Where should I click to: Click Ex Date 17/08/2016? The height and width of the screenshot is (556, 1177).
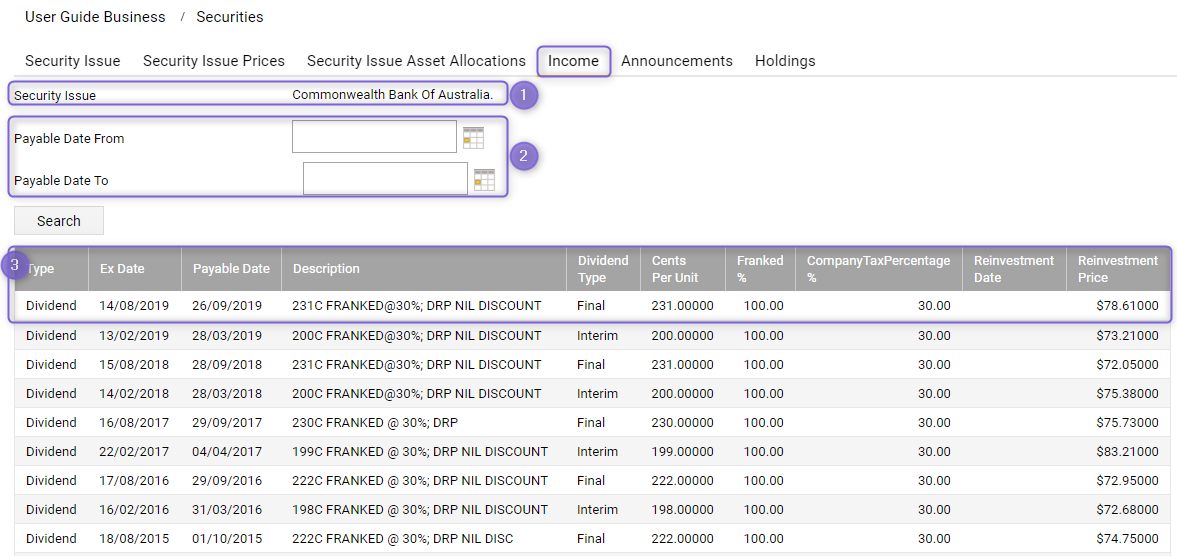coord(134,481)
